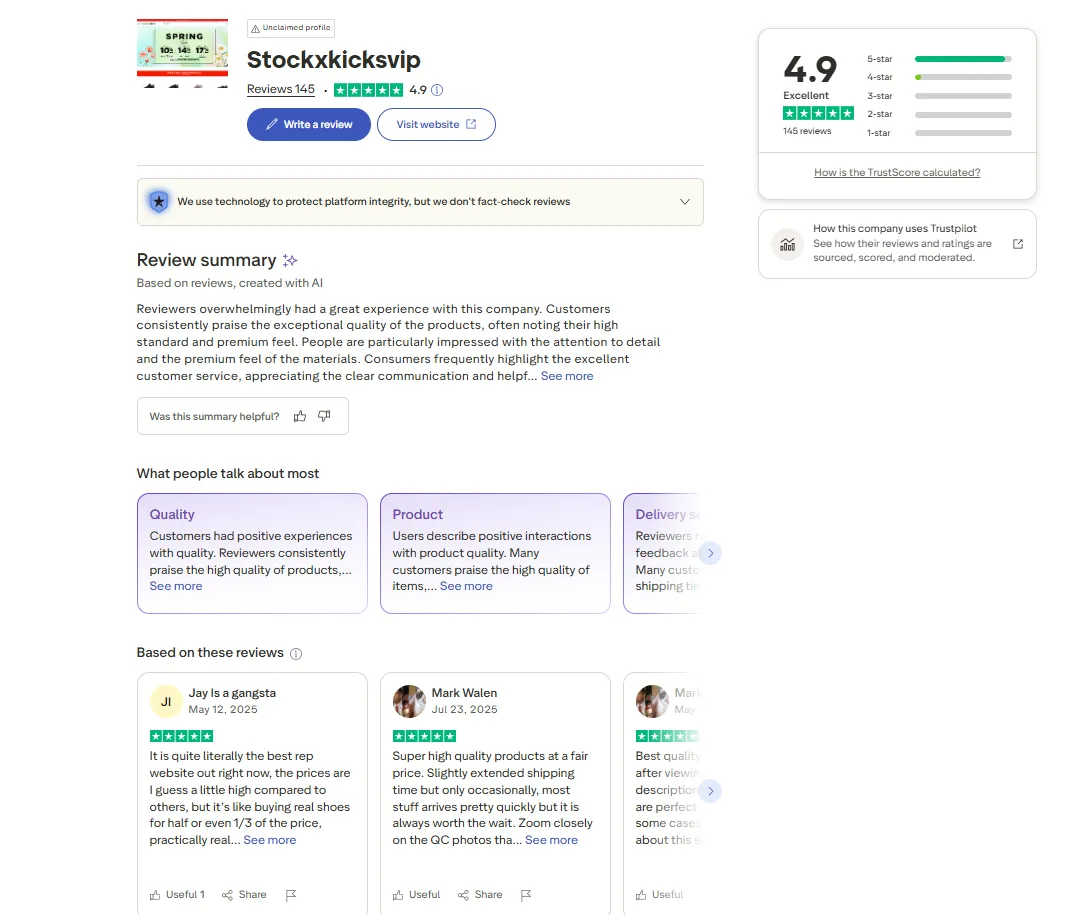Filter reviews by 1-star rating bar
The height and width of the screenshot is (915, 1081).
[962, 133]
